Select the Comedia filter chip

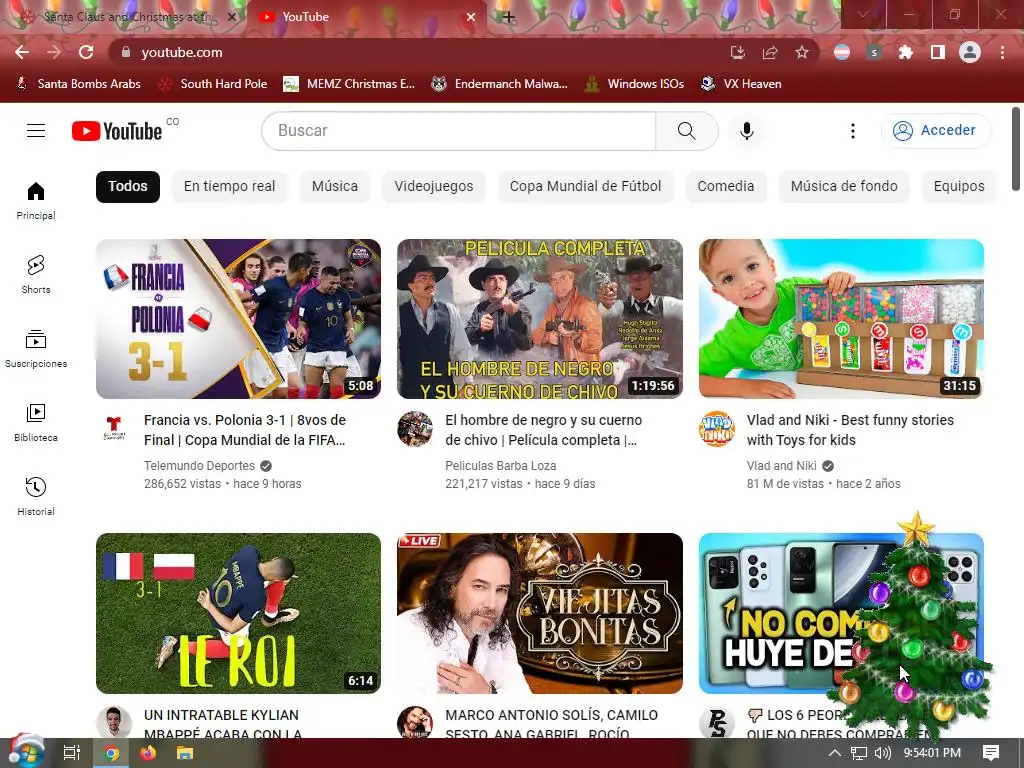tap(726, 186)
